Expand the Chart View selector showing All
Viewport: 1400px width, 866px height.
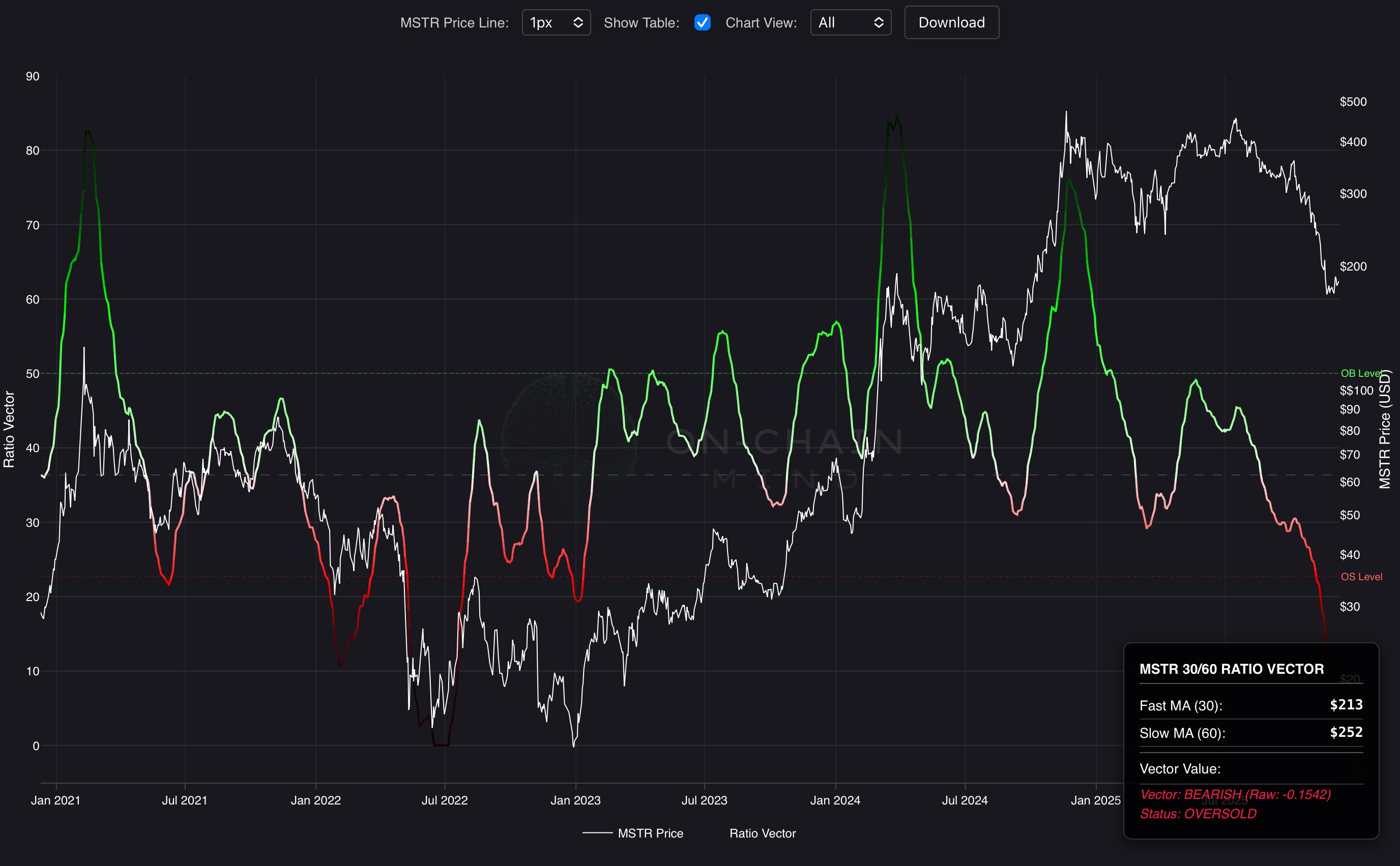coord(850,23)
